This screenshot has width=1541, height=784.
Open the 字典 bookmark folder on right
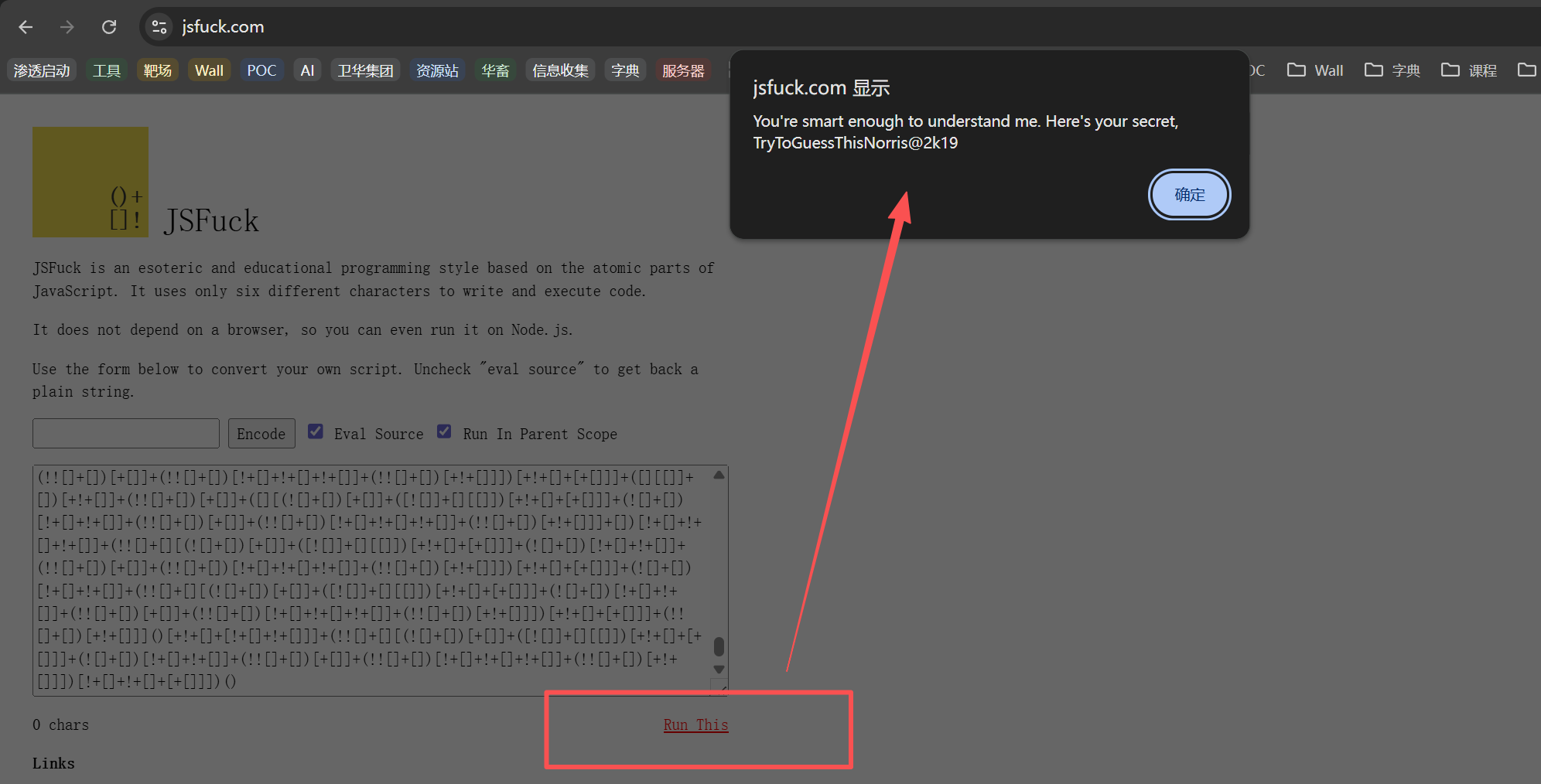pyautogui.click(x=1392, y=70)
